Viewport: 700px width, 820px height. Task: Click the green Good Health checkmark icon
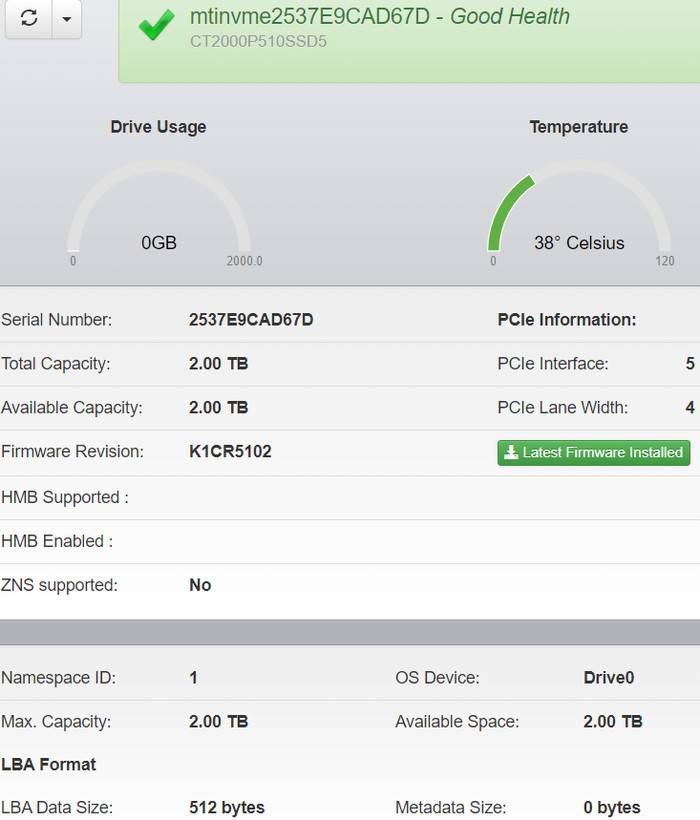tap(156, 26)
